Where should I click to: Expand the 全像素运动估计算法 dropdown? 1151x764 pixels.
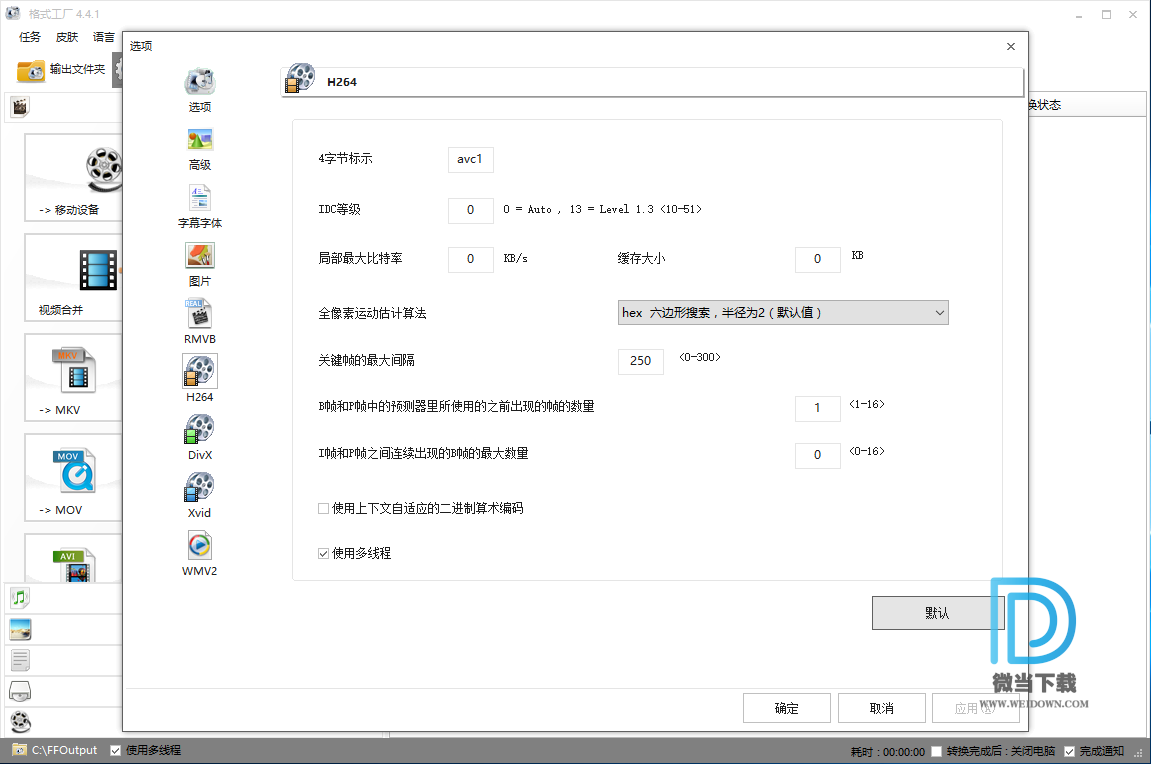783,313
